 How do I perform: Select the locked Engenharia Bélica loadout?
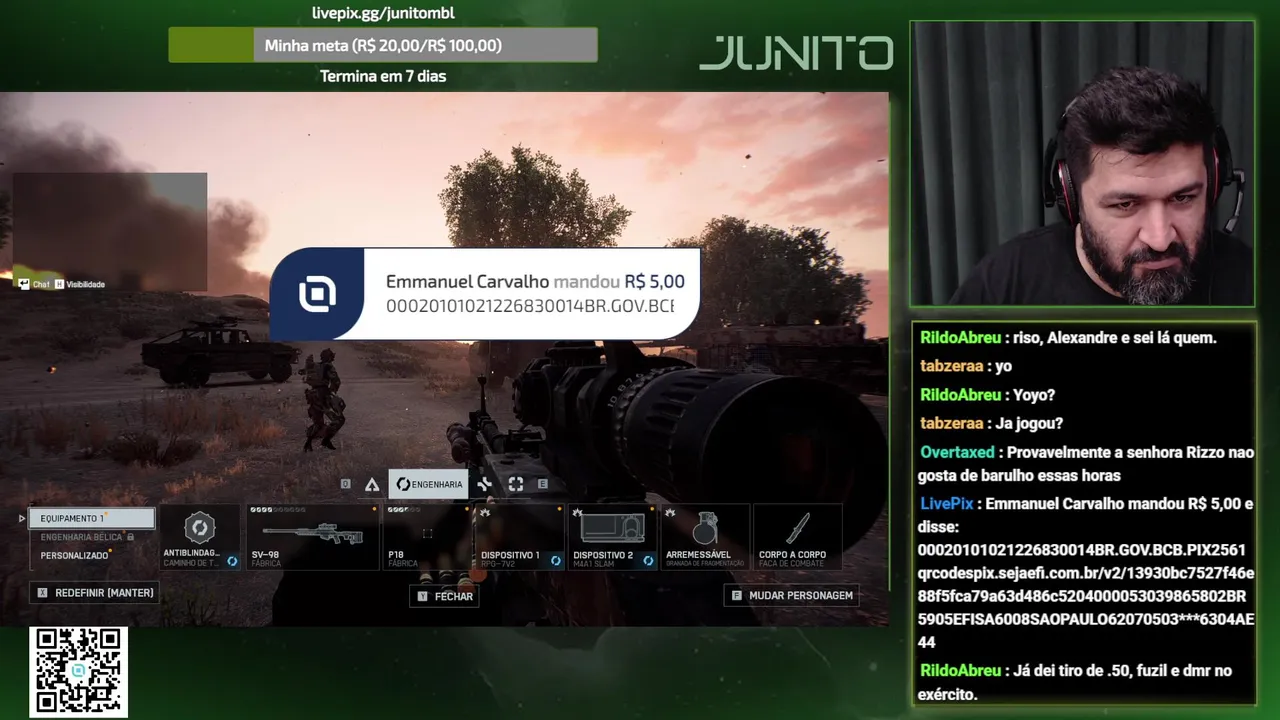click(88, 537)
